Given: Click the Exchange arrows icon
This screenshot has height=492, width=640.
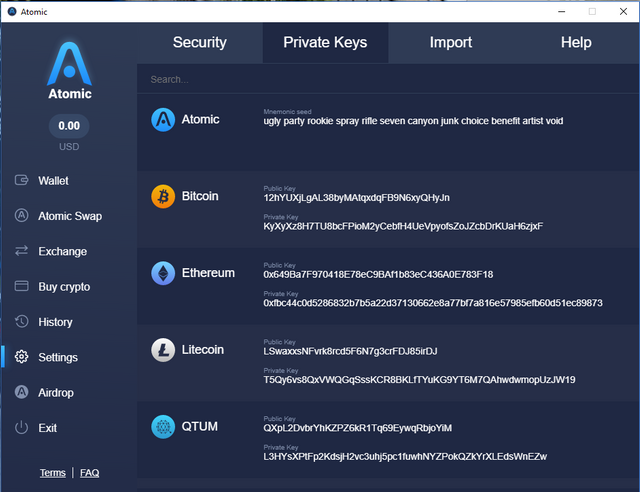Looking at the screenshot, I should coord(22,251).
